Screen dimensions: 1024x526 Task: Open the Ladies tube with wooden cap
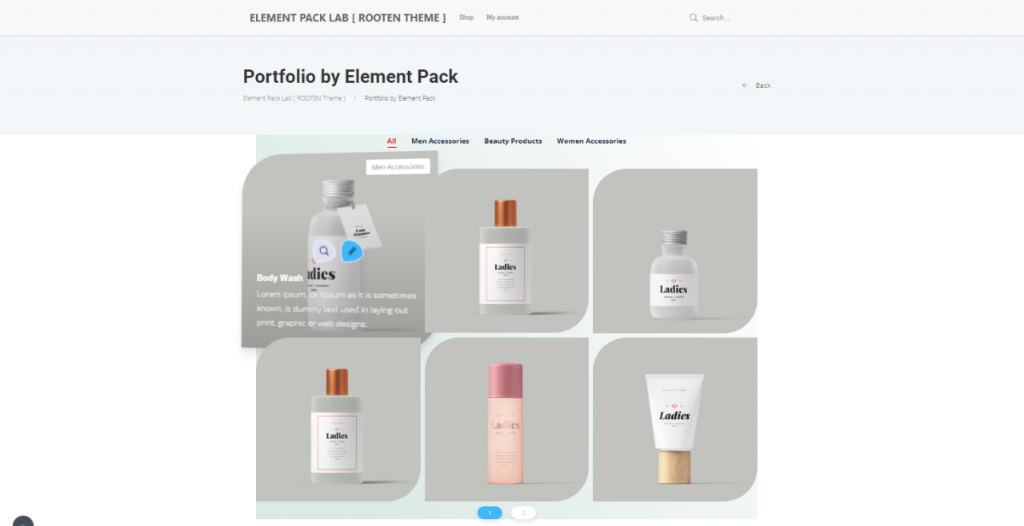pyautogui.click(x=675, y=419)
